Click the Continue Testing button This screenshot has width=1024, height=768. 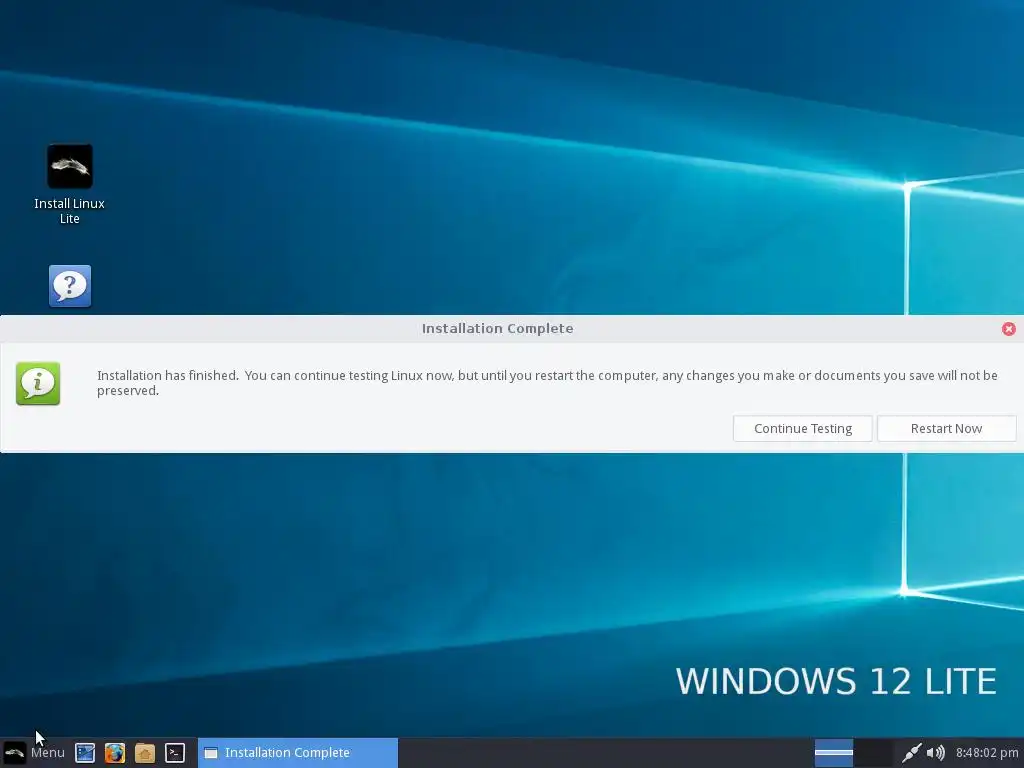803,428
